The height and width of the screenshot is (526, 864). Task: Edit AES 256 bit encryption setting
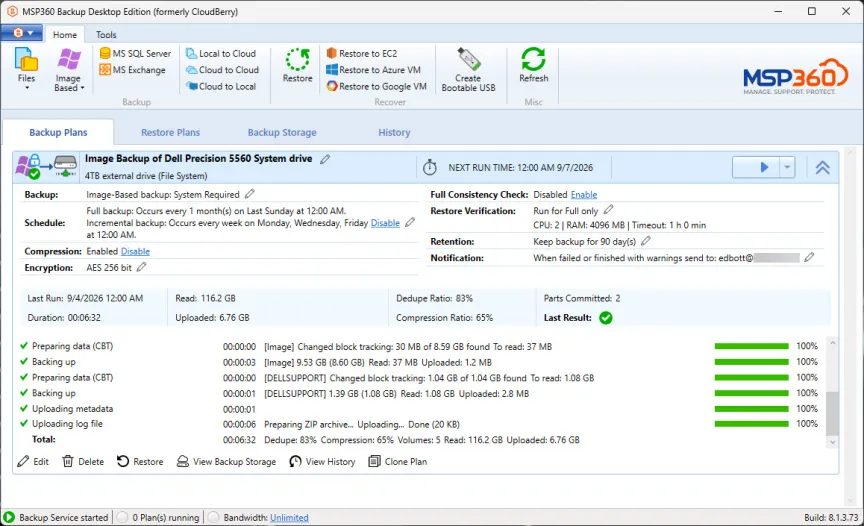(x=142, y=267)
